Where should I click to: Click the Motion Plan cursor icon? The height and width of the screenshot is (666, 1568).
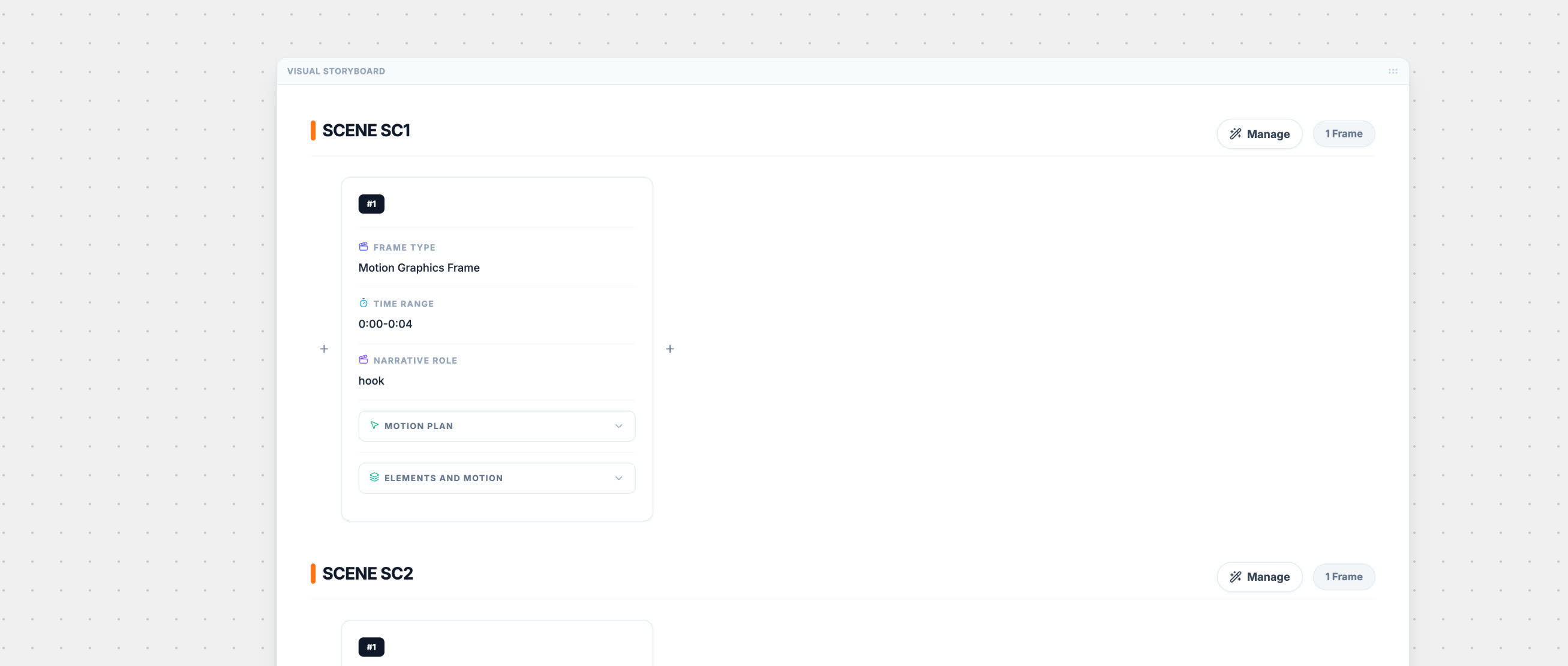tap(374, 425)
